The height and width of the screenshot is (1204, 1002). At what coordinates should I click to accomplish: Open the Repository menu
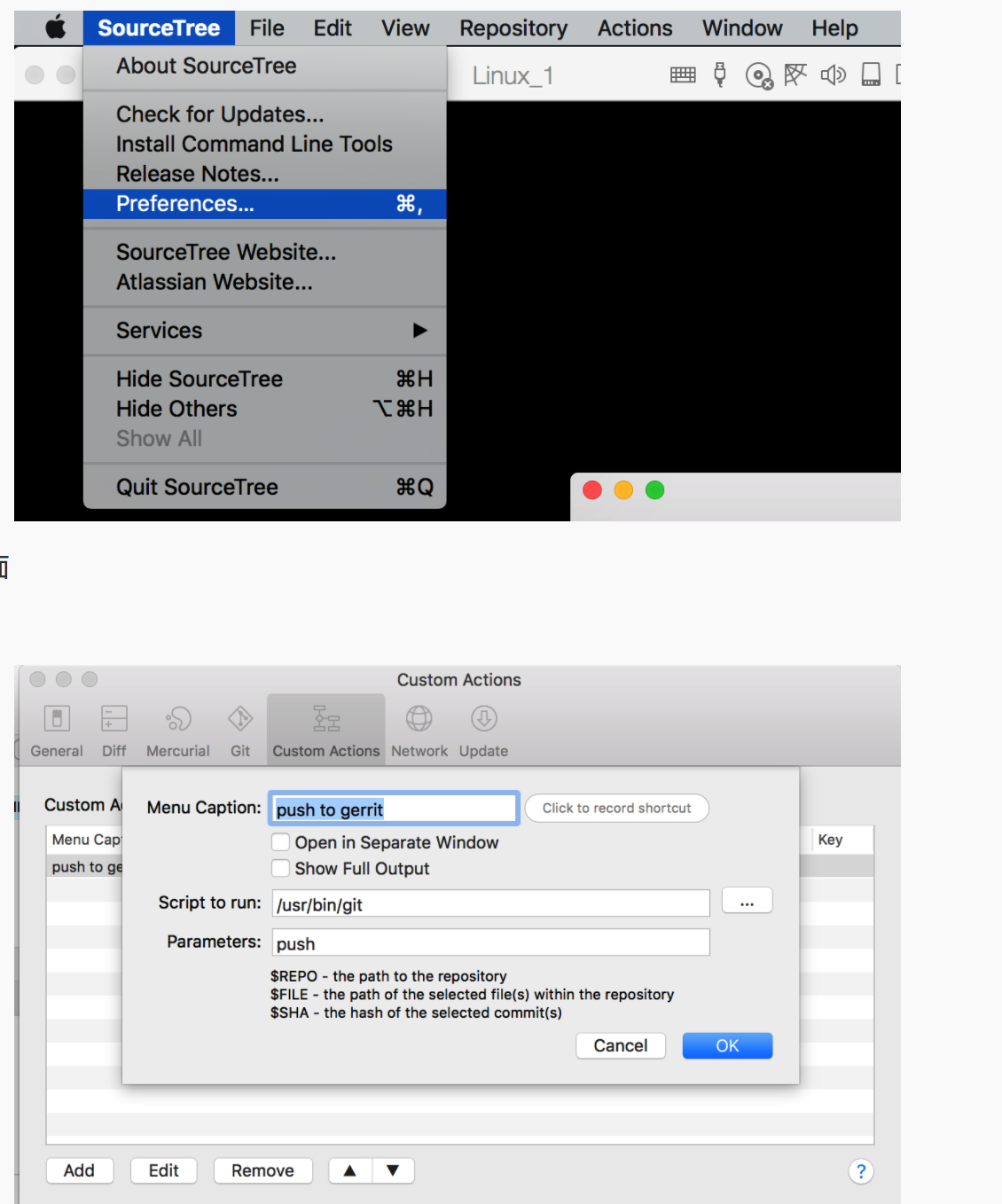coord(513,27)
